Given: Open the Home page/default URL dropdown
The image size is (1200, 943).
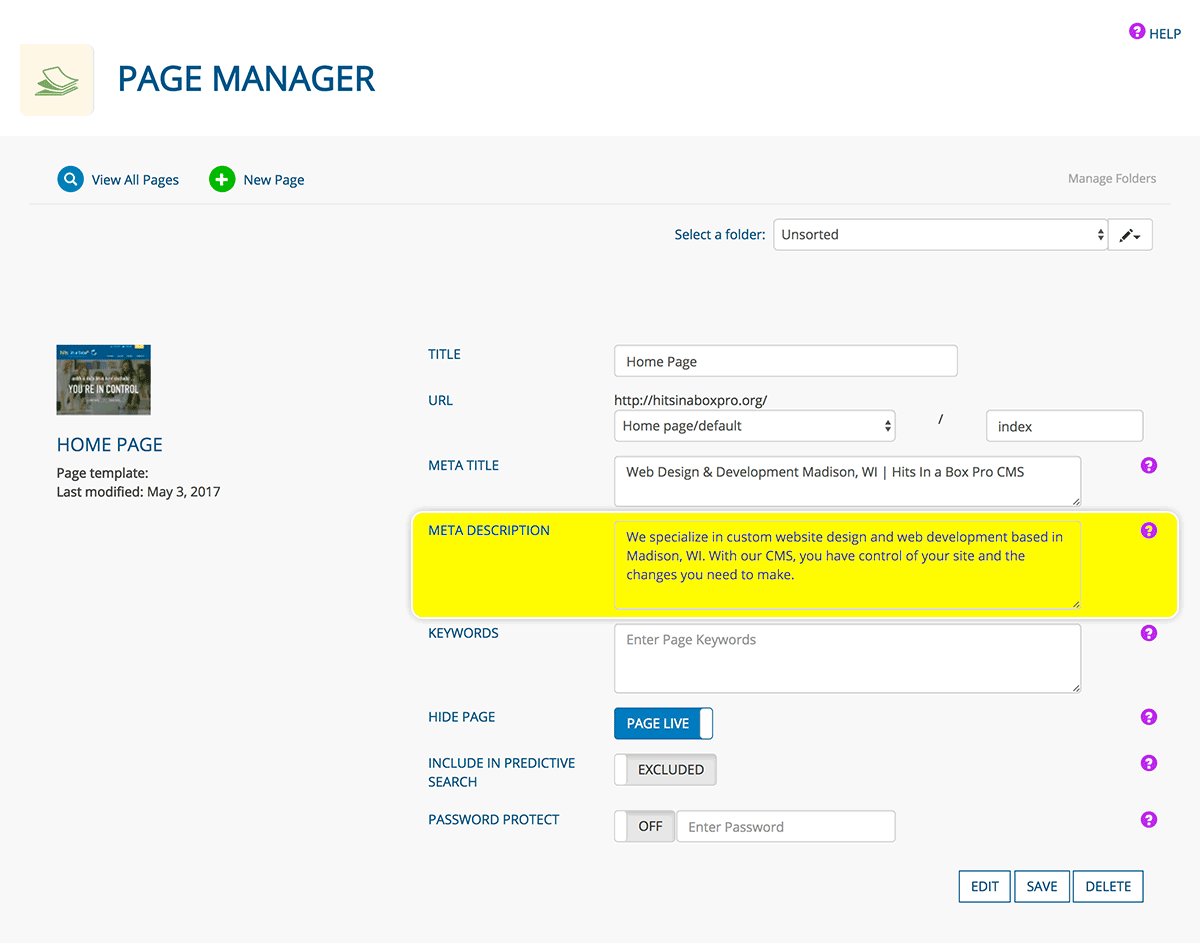Looking at the screenshot, I should 755,426.
